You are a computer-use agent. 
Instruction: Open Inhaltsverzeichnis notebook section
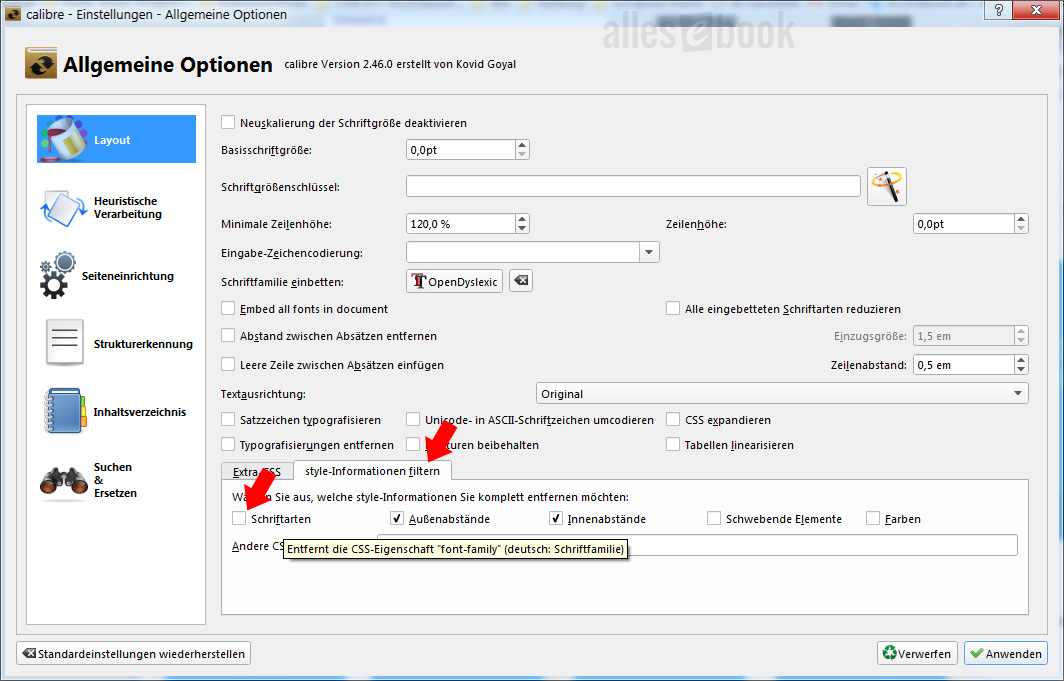click(116, 412)
